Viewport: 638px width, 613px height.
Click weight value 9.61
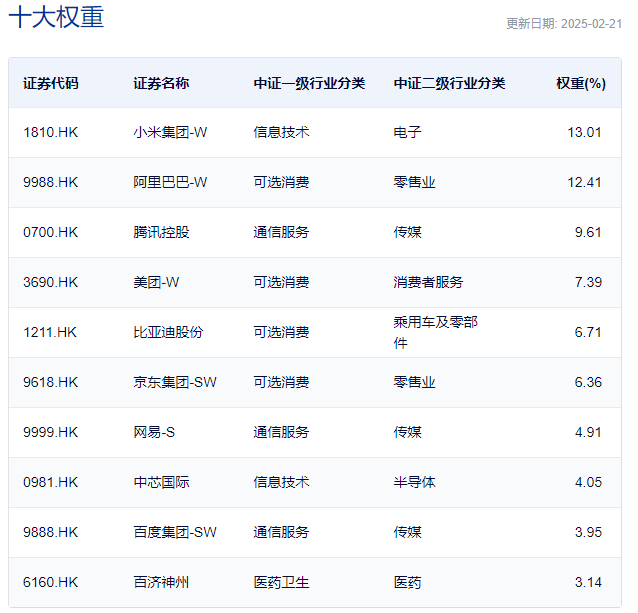pos(588,232)
